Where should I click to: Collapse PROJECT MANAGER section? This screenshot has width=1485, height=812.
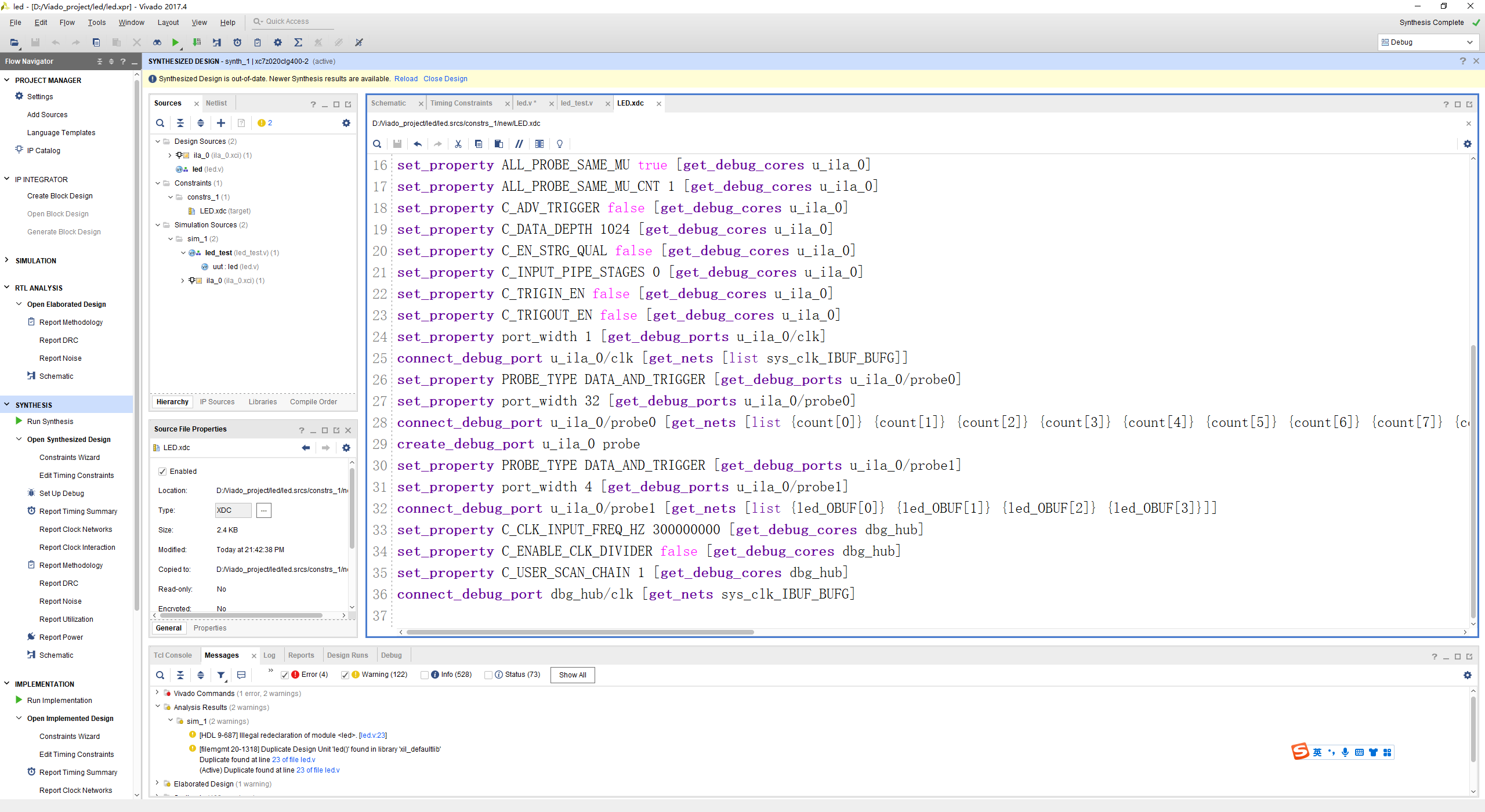[7, 80]
